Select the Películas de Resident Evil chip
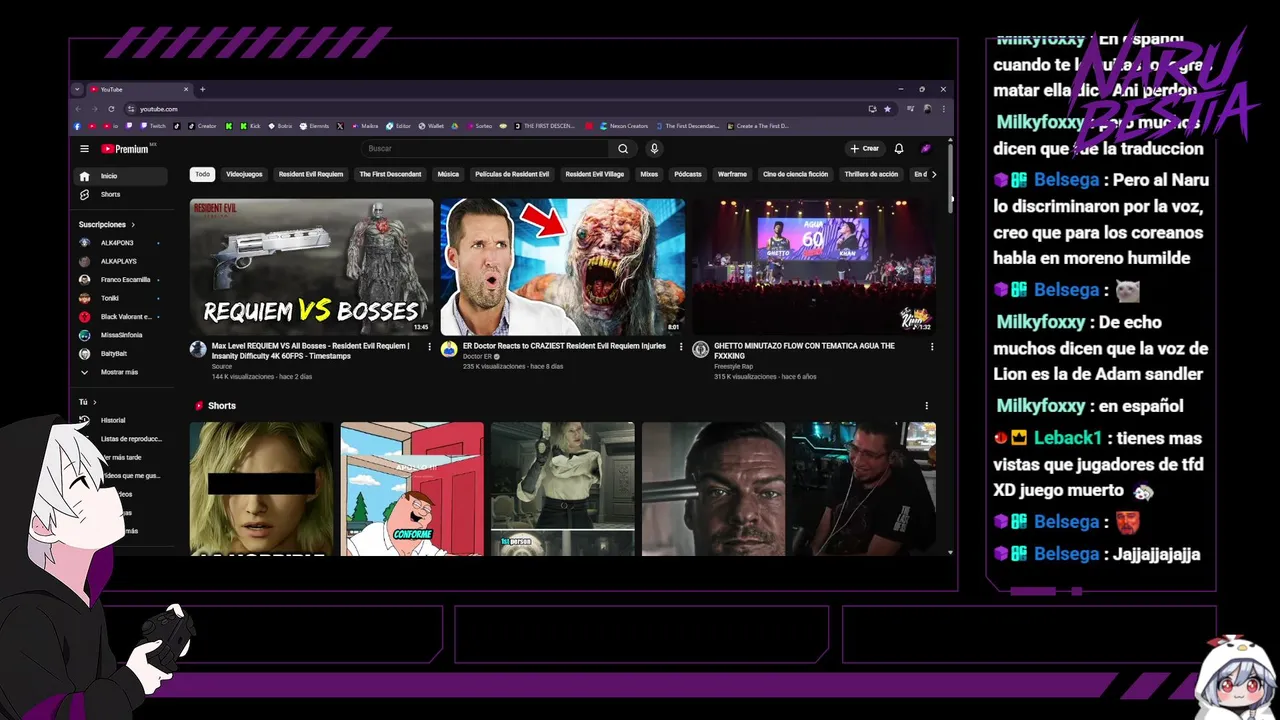The width and height of the screenshot is (1280, 720). 512,174
